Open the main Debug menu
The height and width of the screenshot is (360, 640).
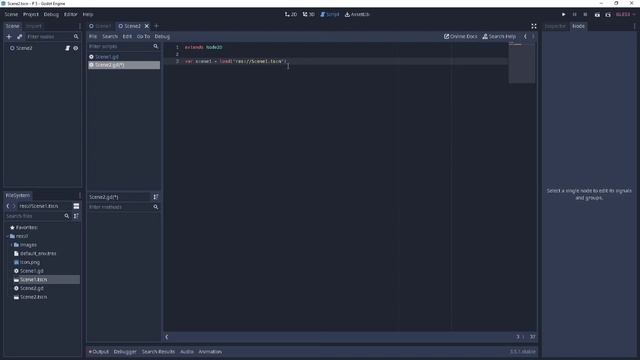pos(51,14)
